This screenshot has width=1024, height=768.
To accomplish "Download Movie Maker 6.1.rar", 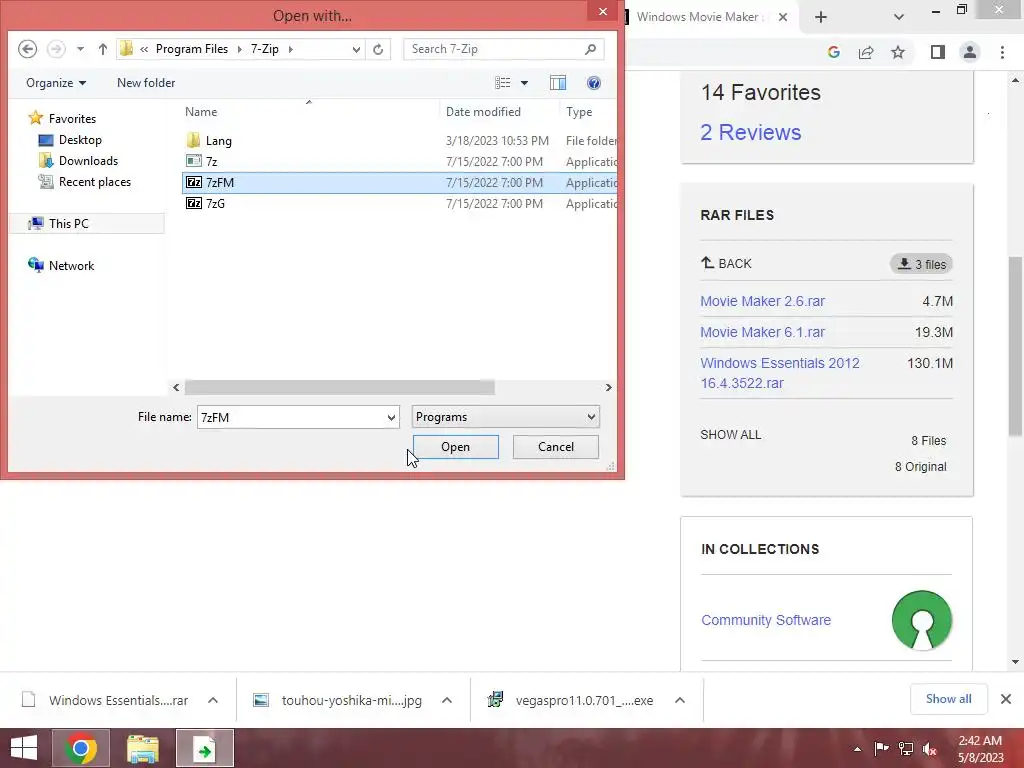I will (x=762, y=332).
